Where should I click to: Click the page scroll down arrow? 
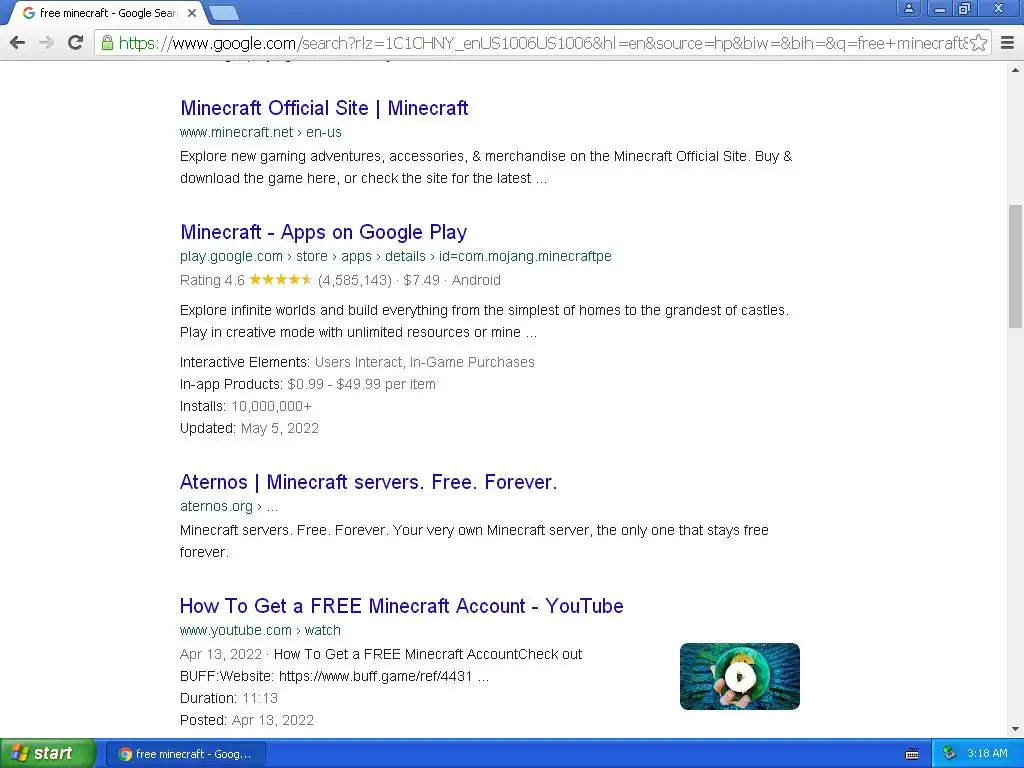coord(1016,729)
